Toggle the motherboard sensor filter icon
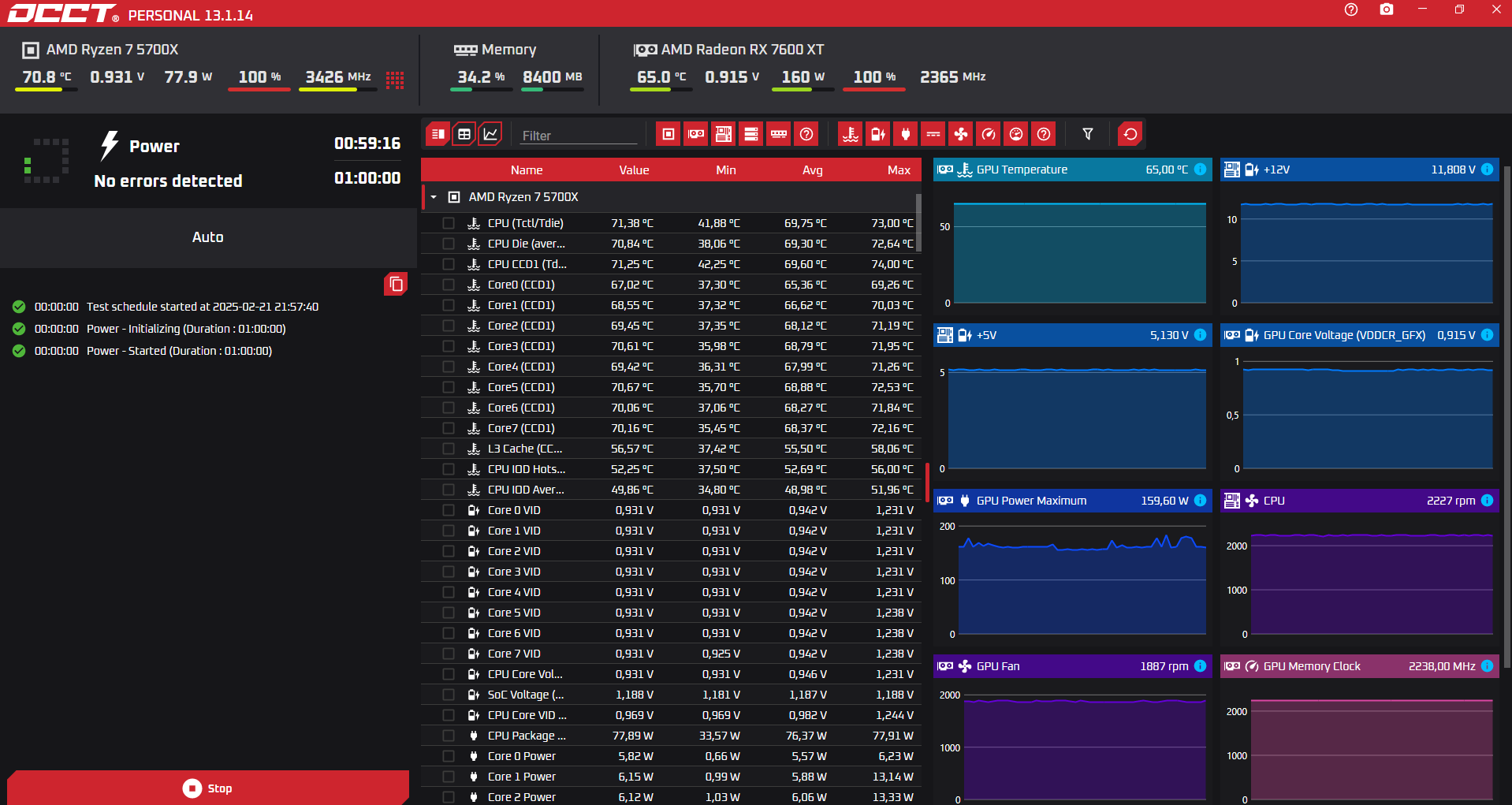The image size is (1512, 805). pos(724,134)
